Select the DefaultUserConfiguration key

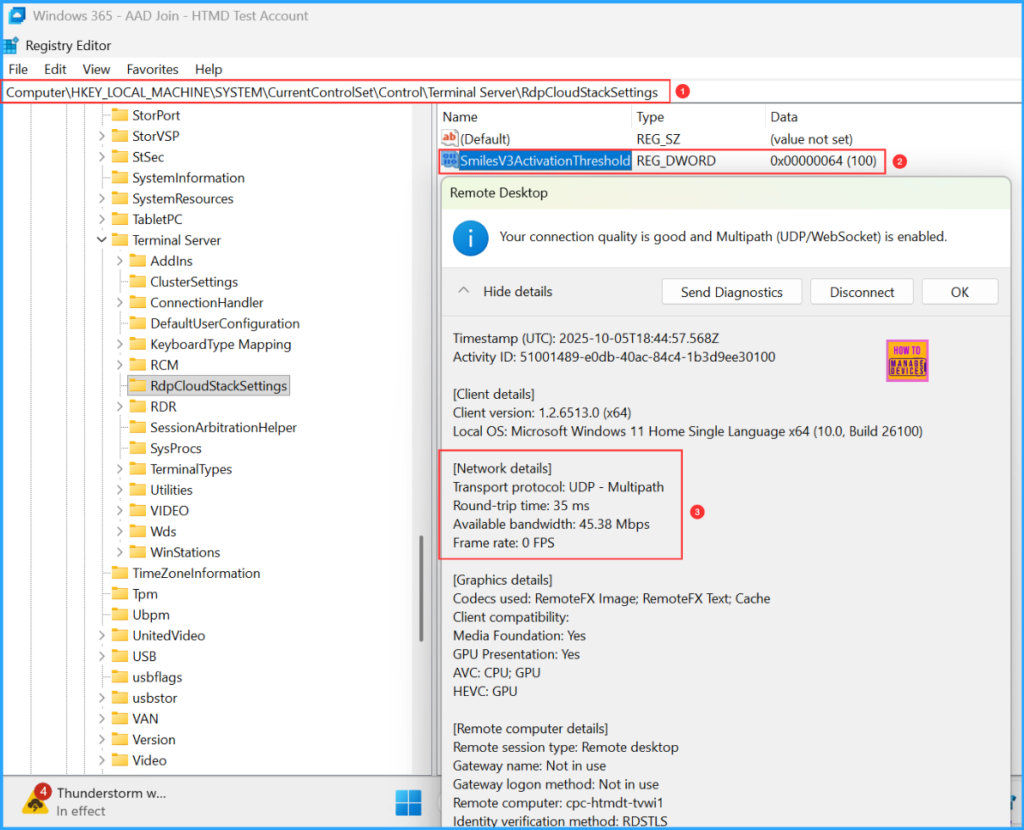tap(224, 323)
